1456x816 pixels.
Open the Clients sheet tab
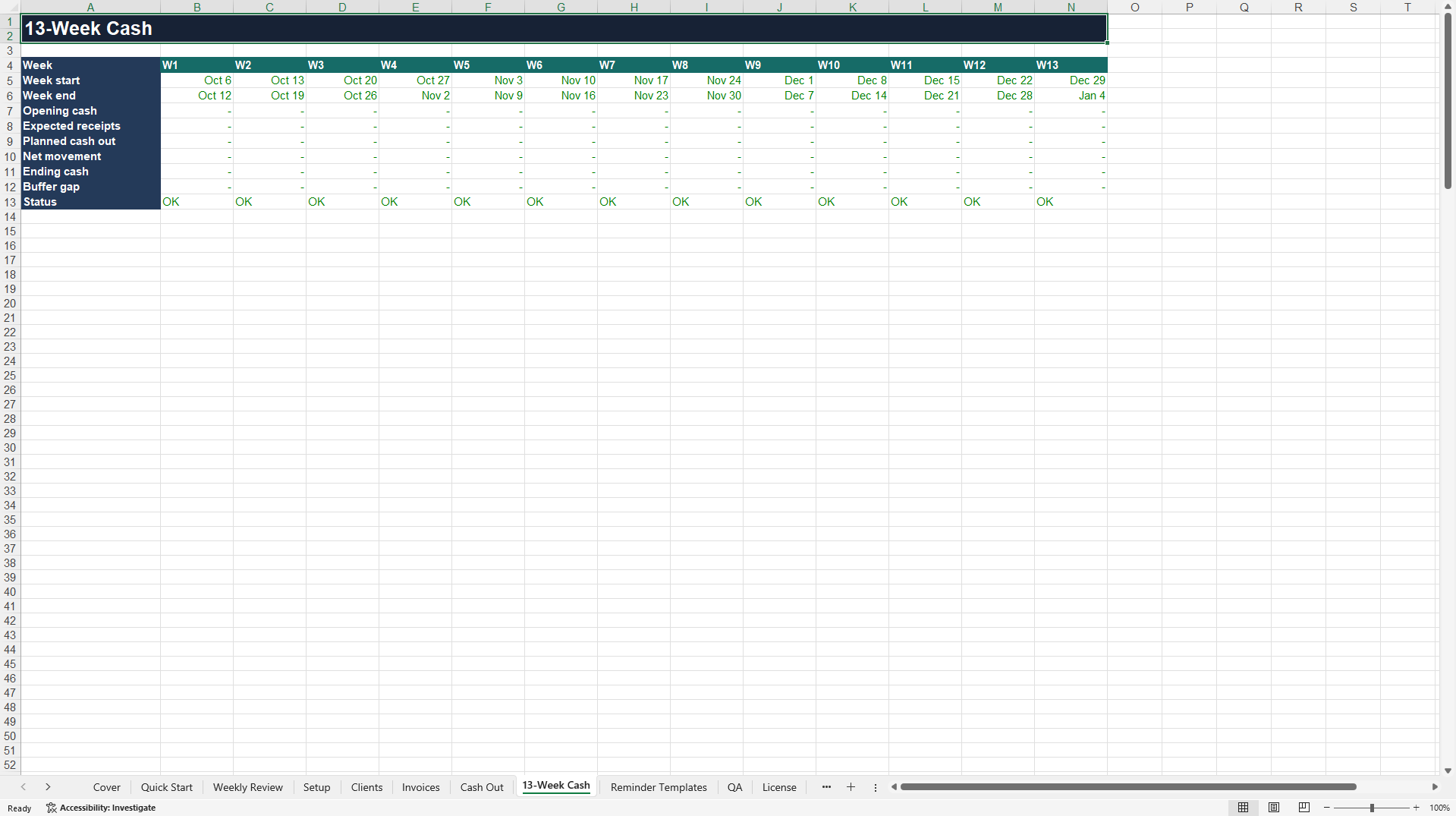367,787
